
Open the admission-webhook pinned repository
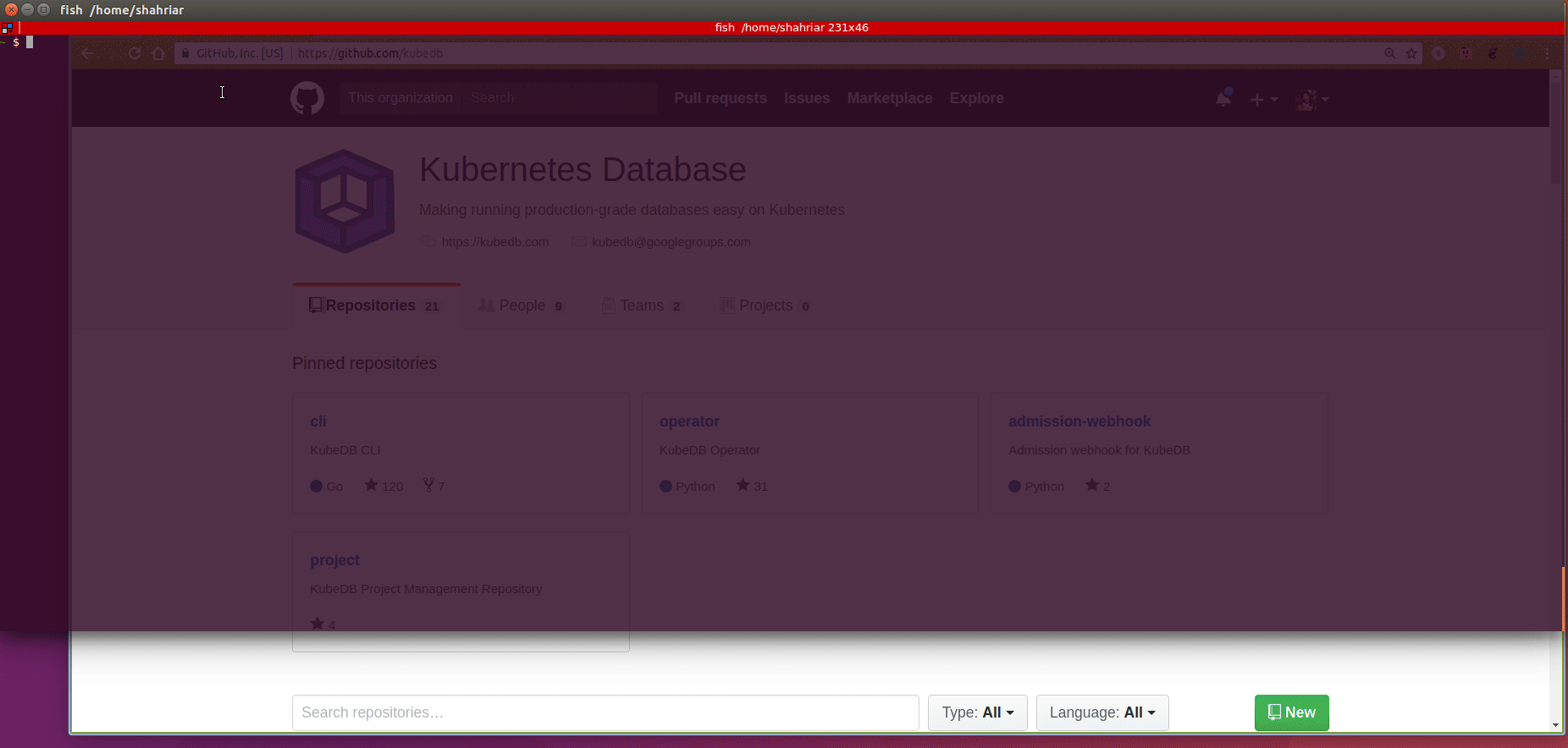pos(1079,421)
